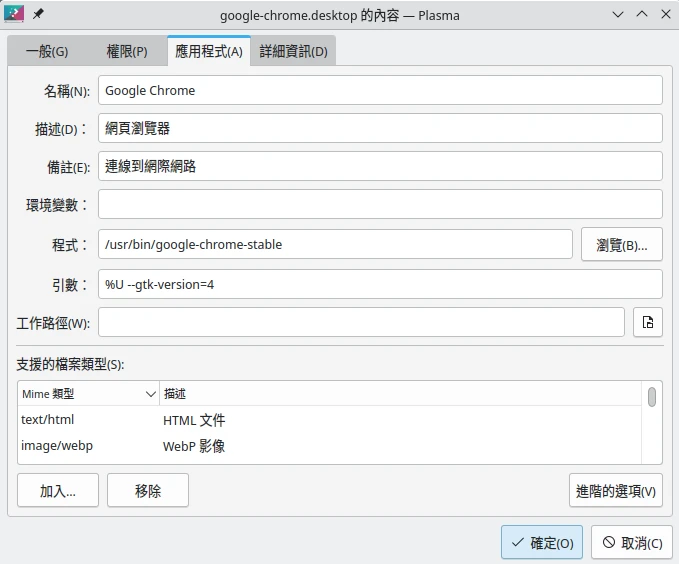679x564 pixels.
Task: Click the 加入... button
Action: [x=58, y=490]
